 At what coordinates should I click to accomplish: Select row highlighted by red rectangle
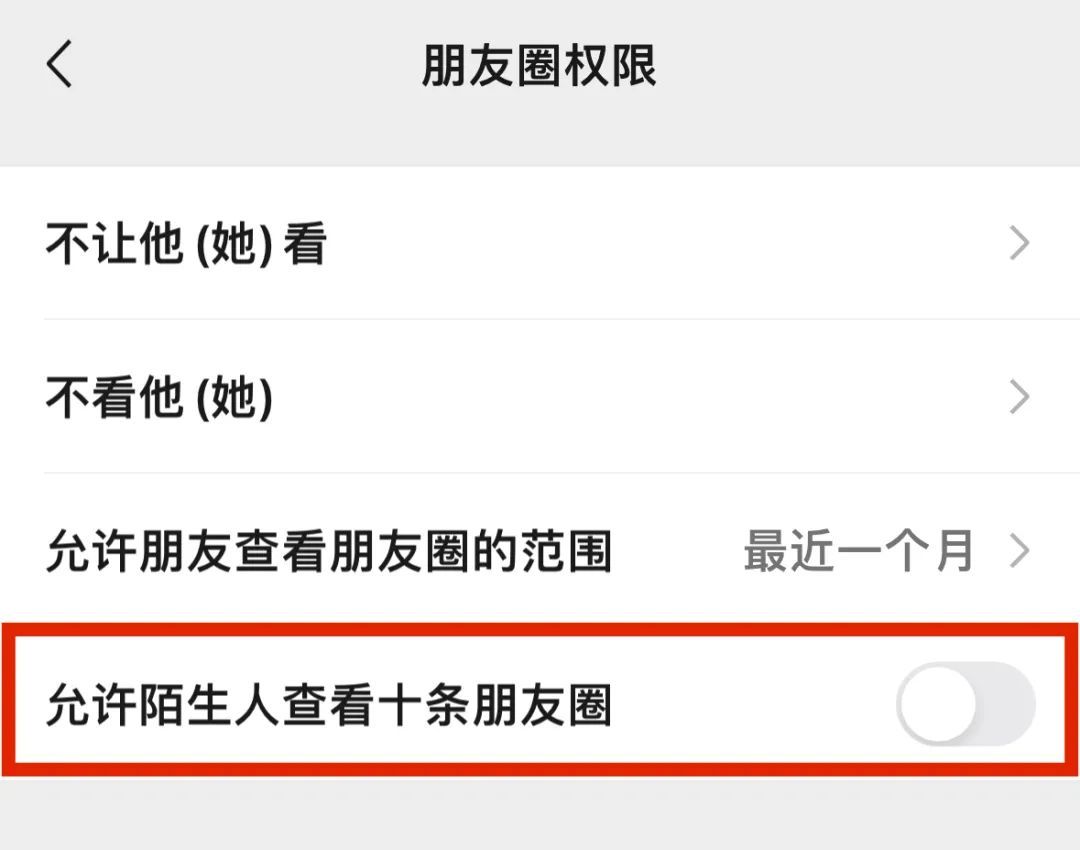(540, 703)
